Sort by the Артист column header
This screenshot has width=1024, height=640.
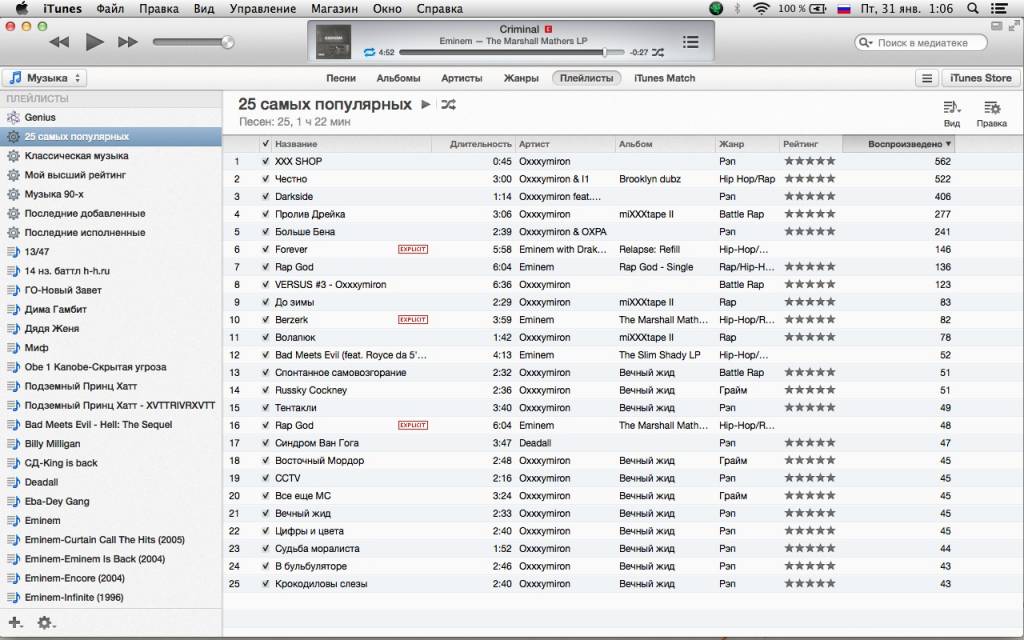pyautogui.click(x=566, y=144)
